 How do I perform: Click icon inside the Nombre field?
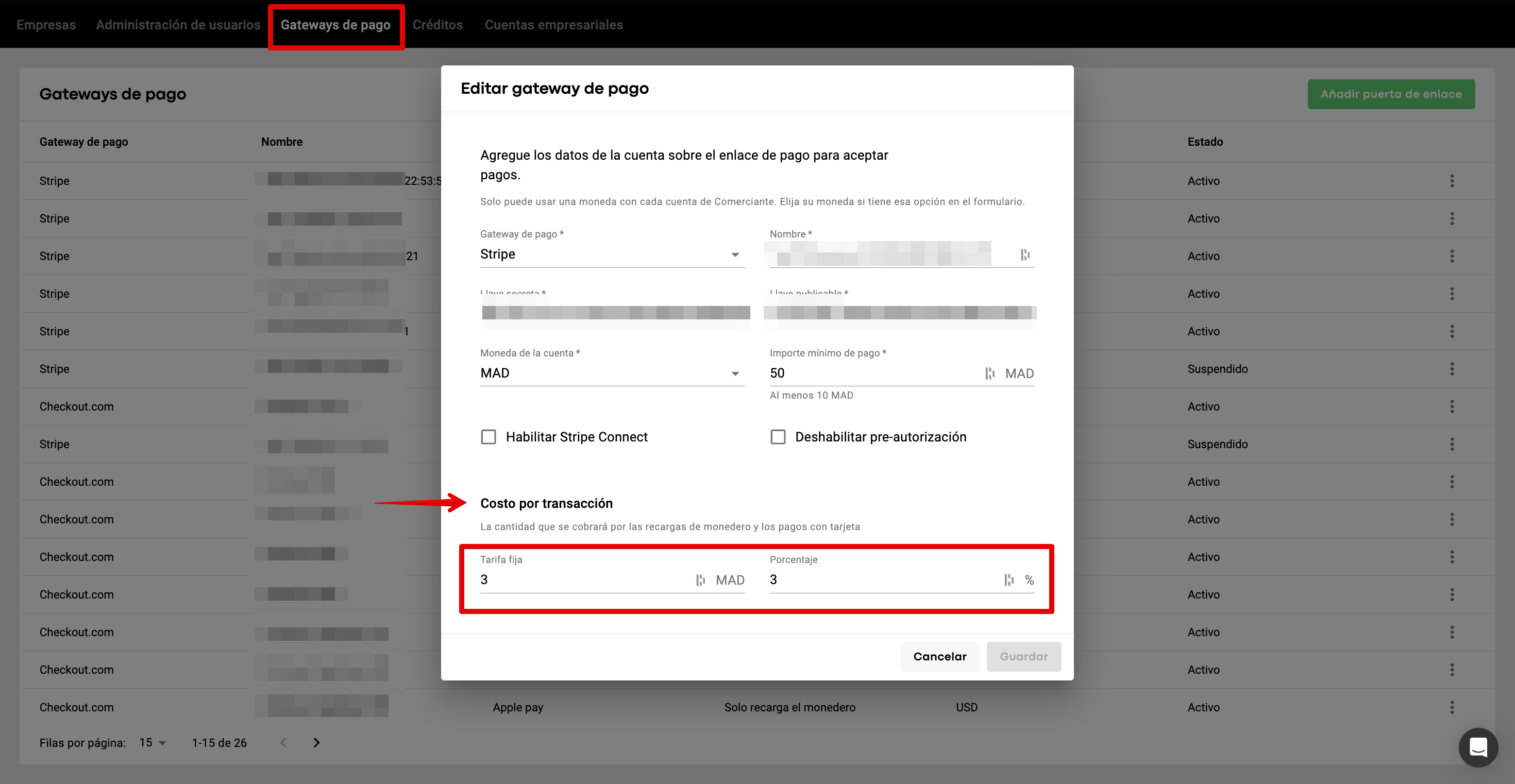tap(1025, 254)
